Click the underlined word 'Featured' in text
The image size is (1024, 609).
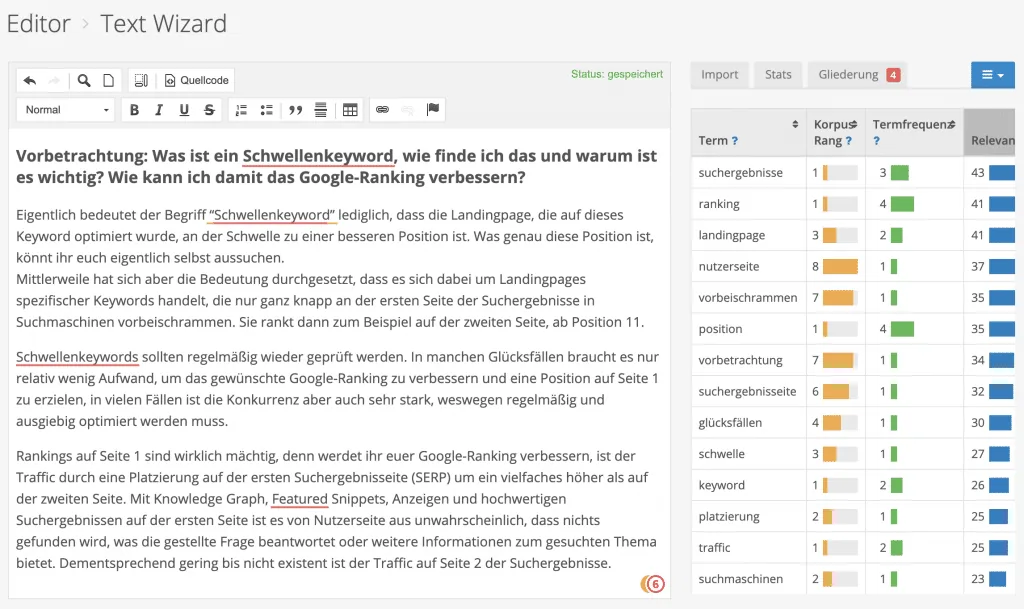coord(300,499)
